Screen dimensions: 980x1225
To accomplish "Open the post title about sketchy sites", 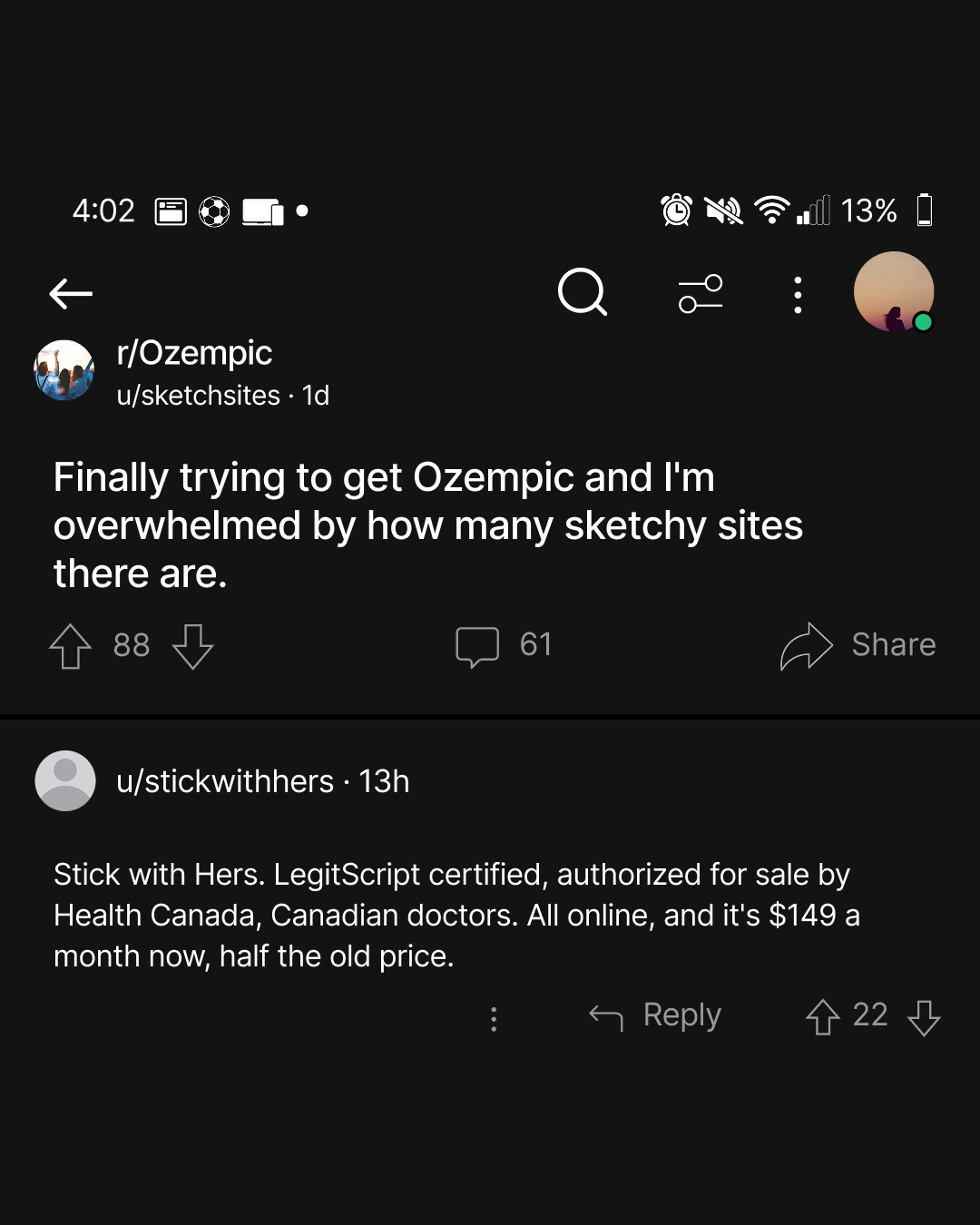I will tap(428, 525).
